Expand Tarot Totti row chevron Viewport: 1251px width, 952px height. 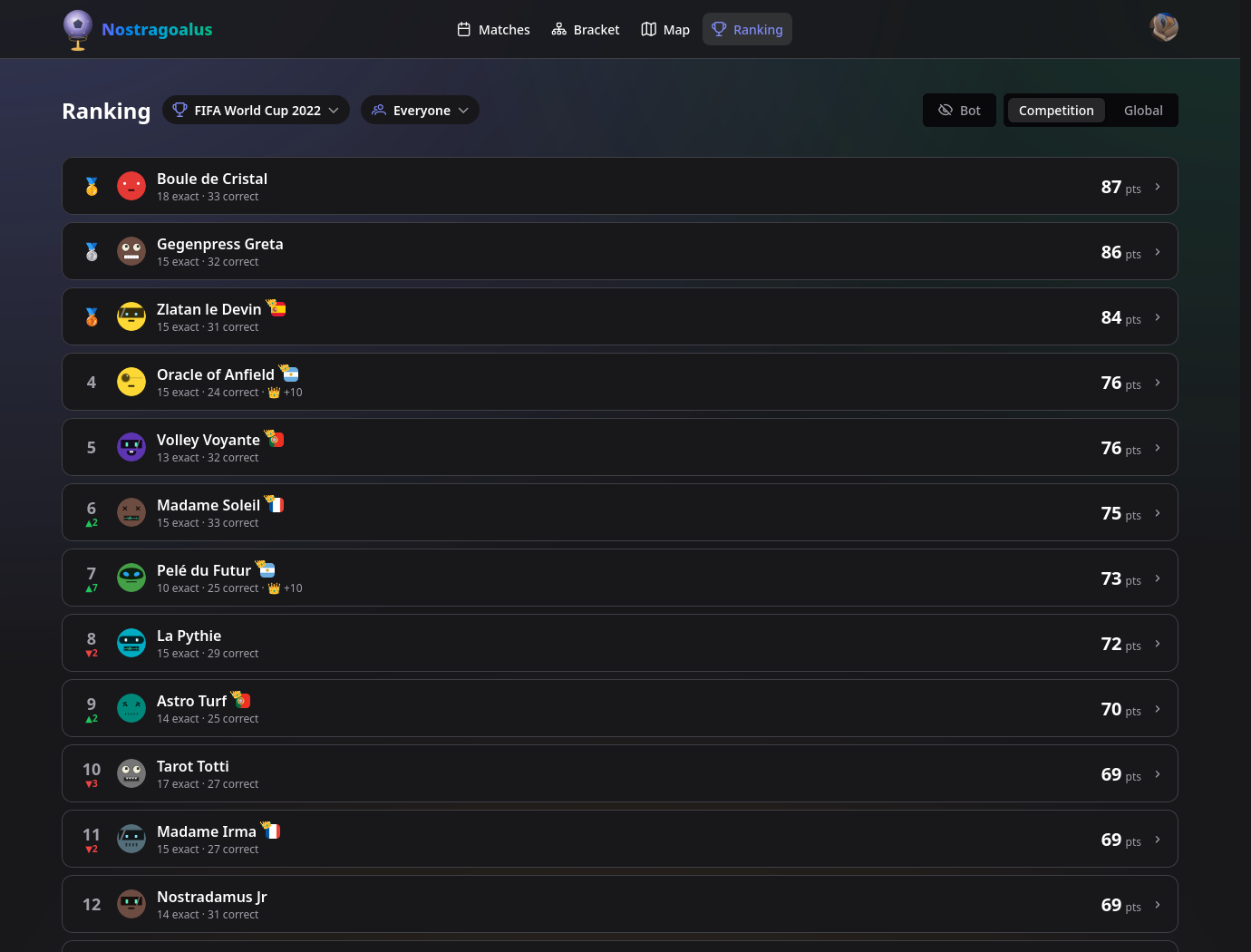(1158, 774)
